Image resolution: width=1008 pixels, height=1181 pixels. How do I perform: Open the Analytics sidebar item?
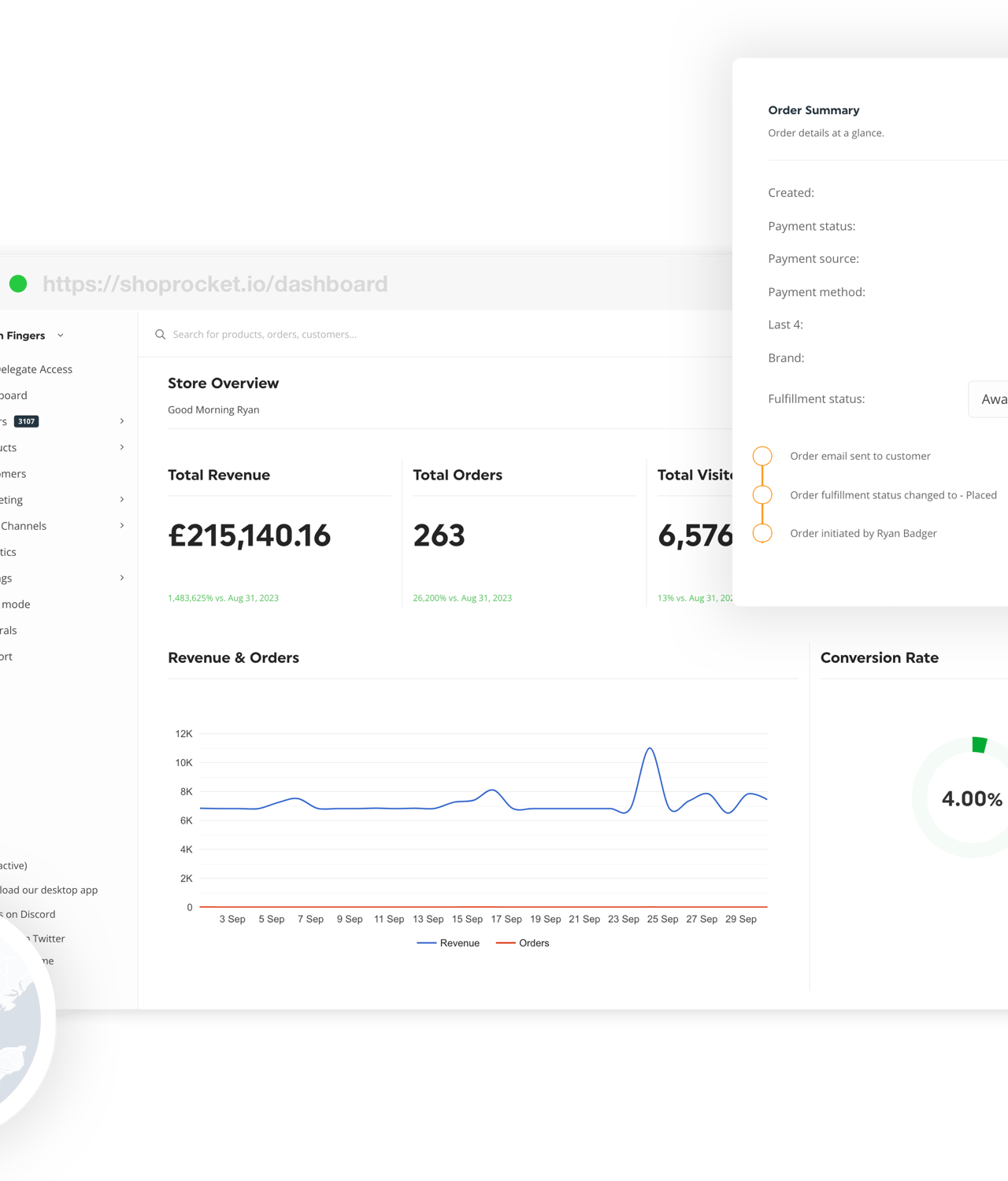(x=9, y=552)
